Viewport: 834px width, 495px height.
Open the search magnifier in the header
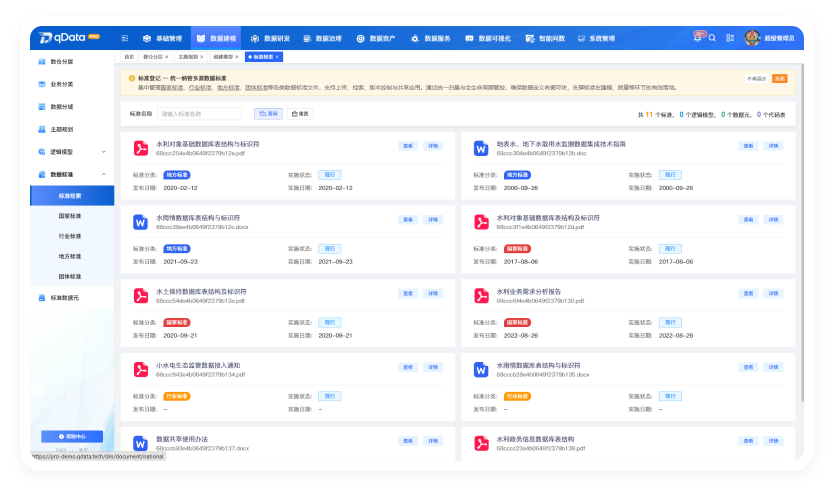tap(712, 38)
